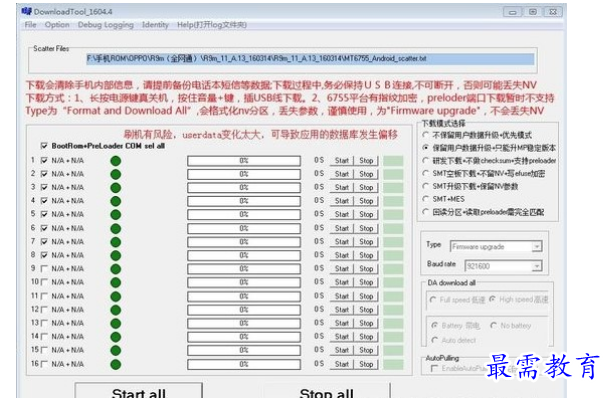This screenshot has width=608, height=398.
Task: Click Start button for row 1
Action: [x=342, y=161]
